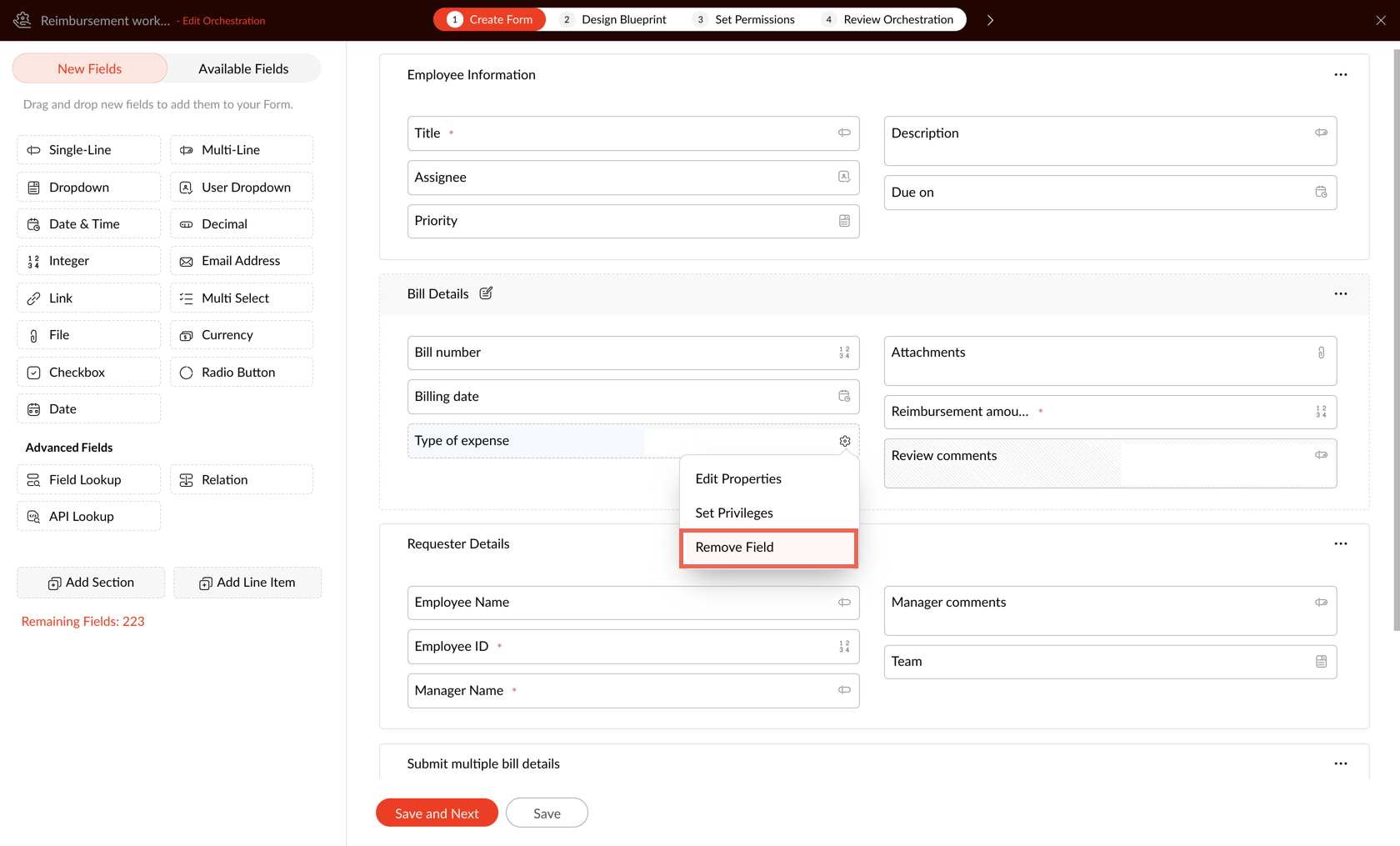1400x846 pixels.
Task: Click the list icon in Priority field
Action: (844, 221)
